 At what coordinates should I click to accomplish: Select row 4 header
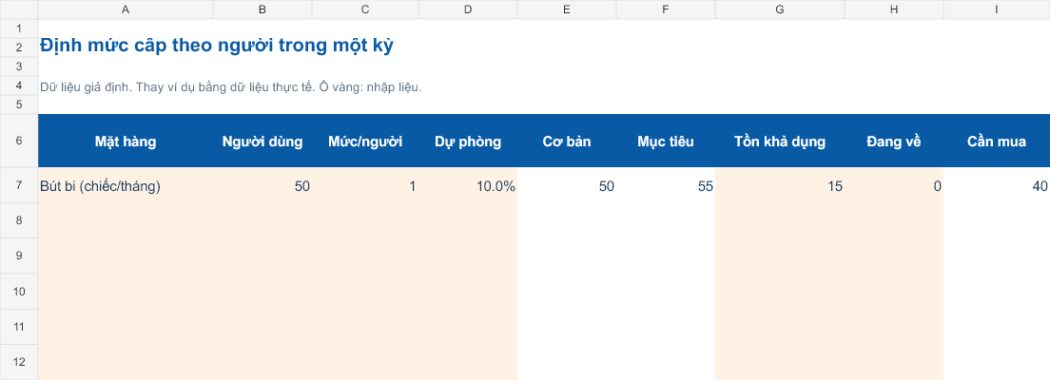[x=19, y=86]
